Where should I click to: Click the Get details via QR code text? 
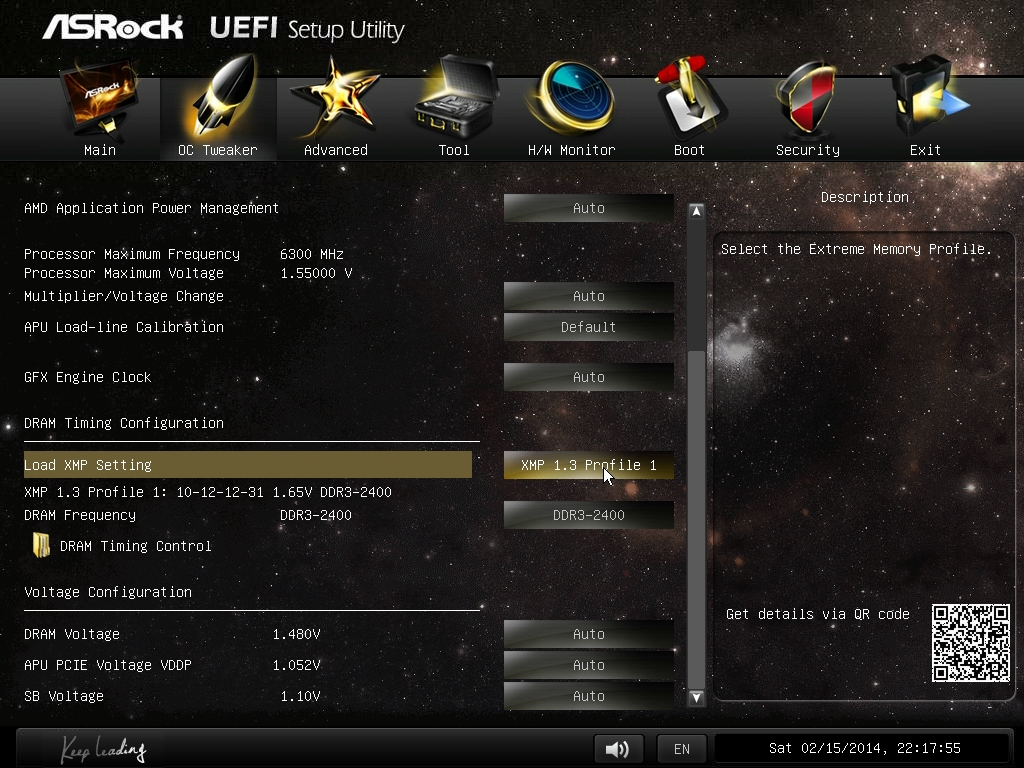(x=818, y=614)
